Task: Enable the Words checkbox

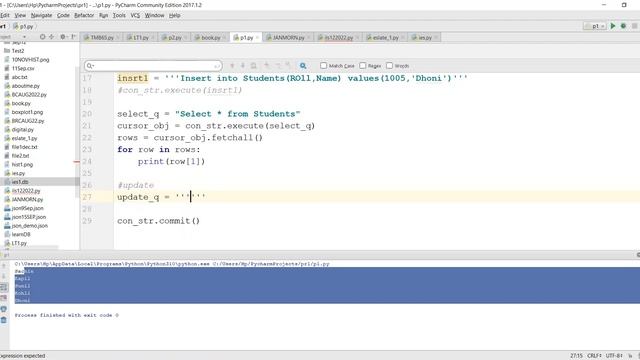Action: click(x=389, y=65)
